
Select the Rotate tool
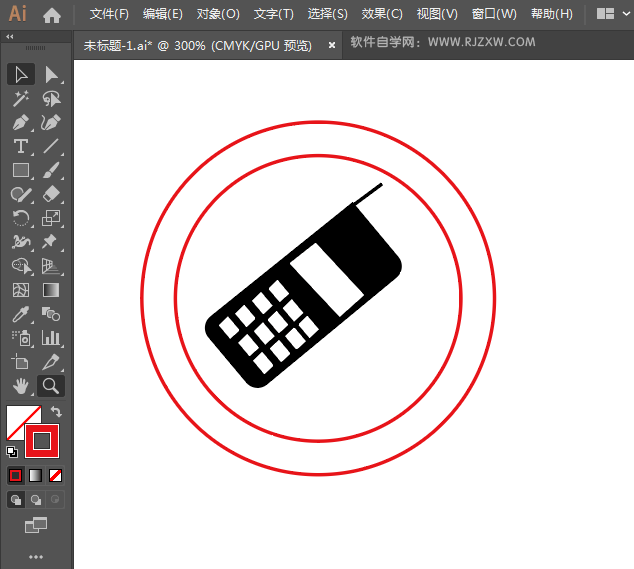tap(21, 218)
